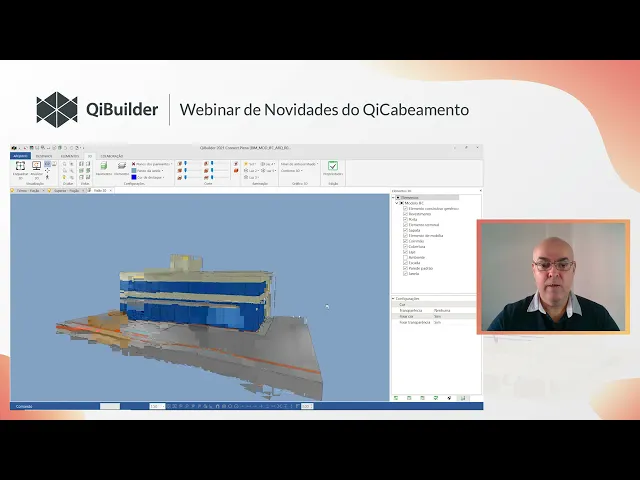Toggle the Janela checkbox

pyautogui.click(x=405, y=274)
